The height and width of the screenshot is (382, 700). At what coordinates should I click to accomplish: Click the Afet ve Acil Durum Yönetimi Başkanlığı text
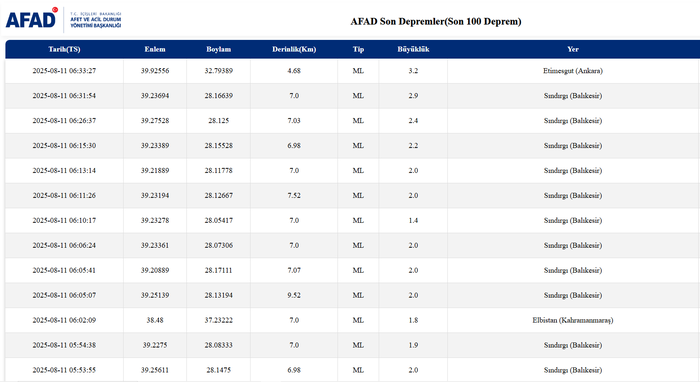point(96,20)
